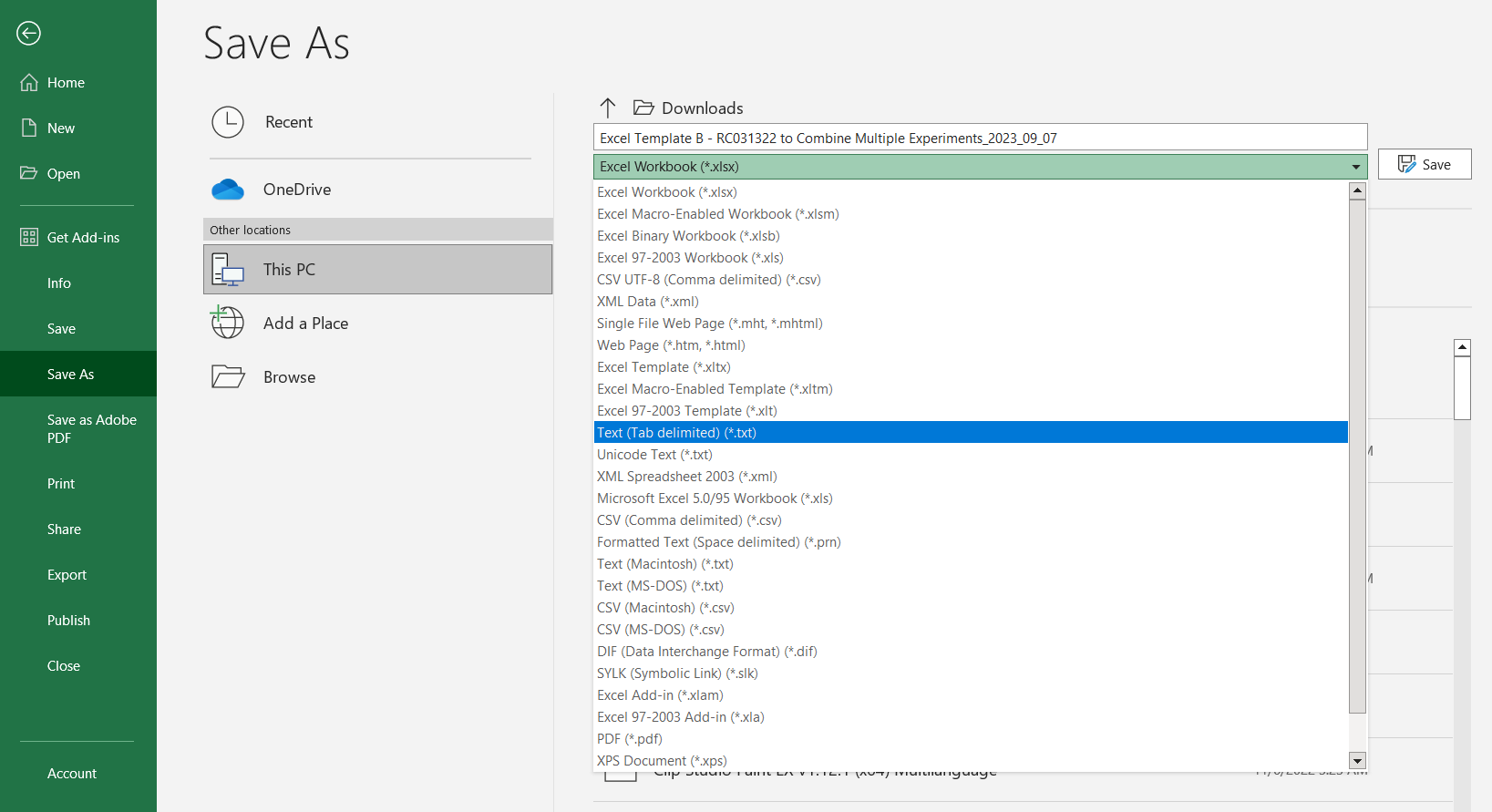Click the Downloads path label

point(703,108)
